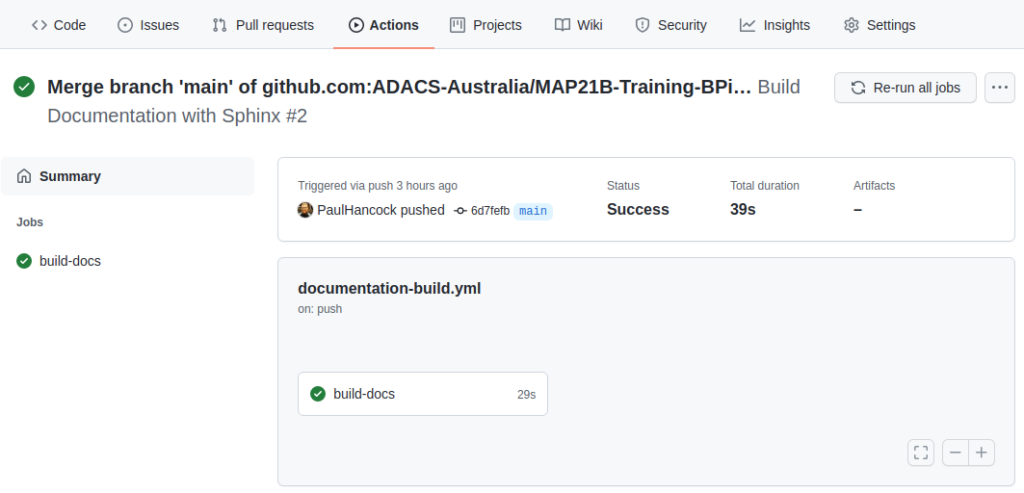Zoom in the workflow graph
Image resolution: width=1024 pixels, height=493 pixels.
pyautogui.click(x=982, y=453)
